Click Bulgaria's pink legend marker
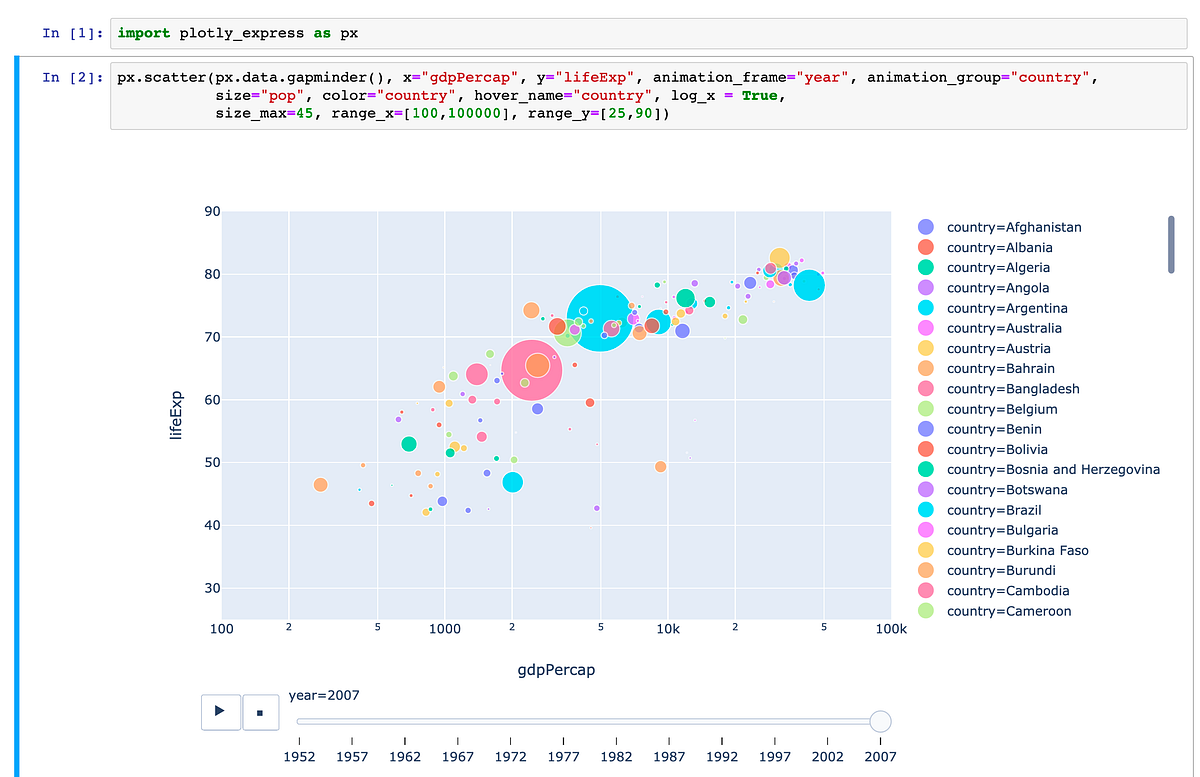Image resolution: width=1200 pixels, height=777 pixels. tap(927, 530)
